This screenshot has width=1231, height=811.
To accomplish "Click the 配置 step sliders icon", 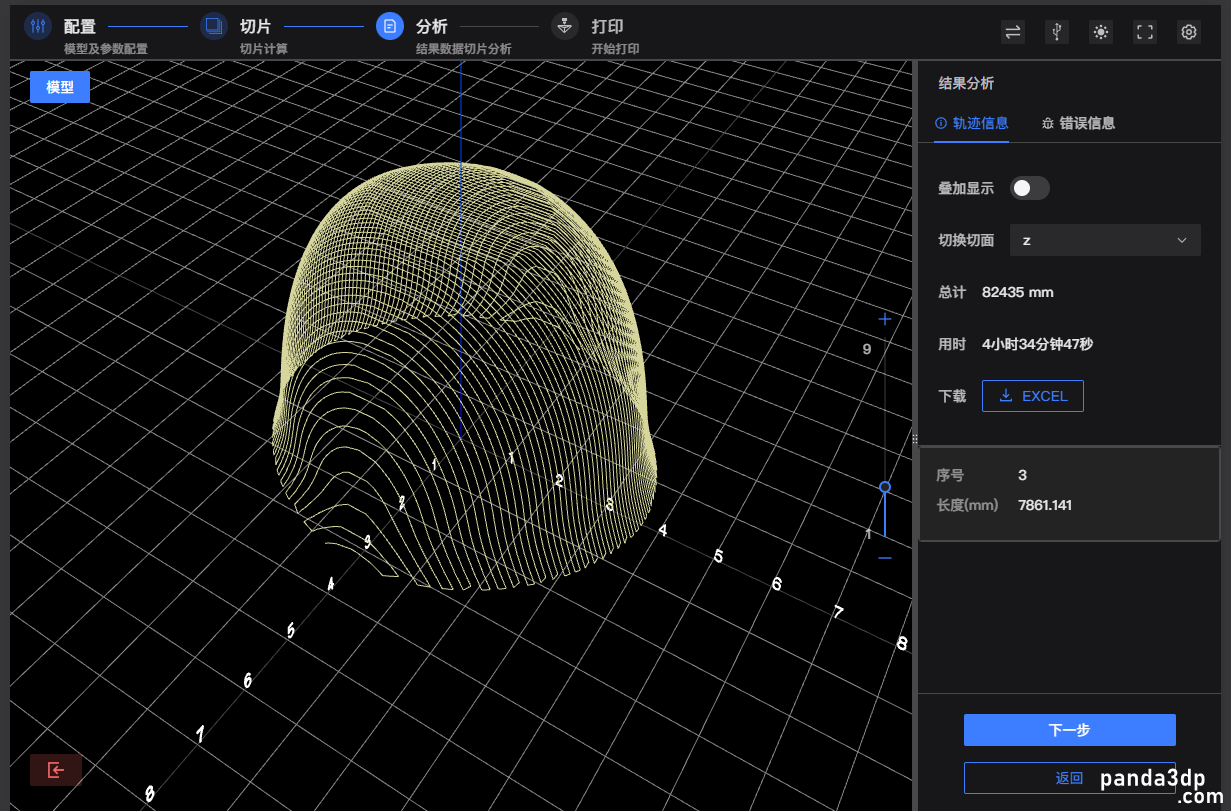I will pyautogui.click(x=38, y=26).
